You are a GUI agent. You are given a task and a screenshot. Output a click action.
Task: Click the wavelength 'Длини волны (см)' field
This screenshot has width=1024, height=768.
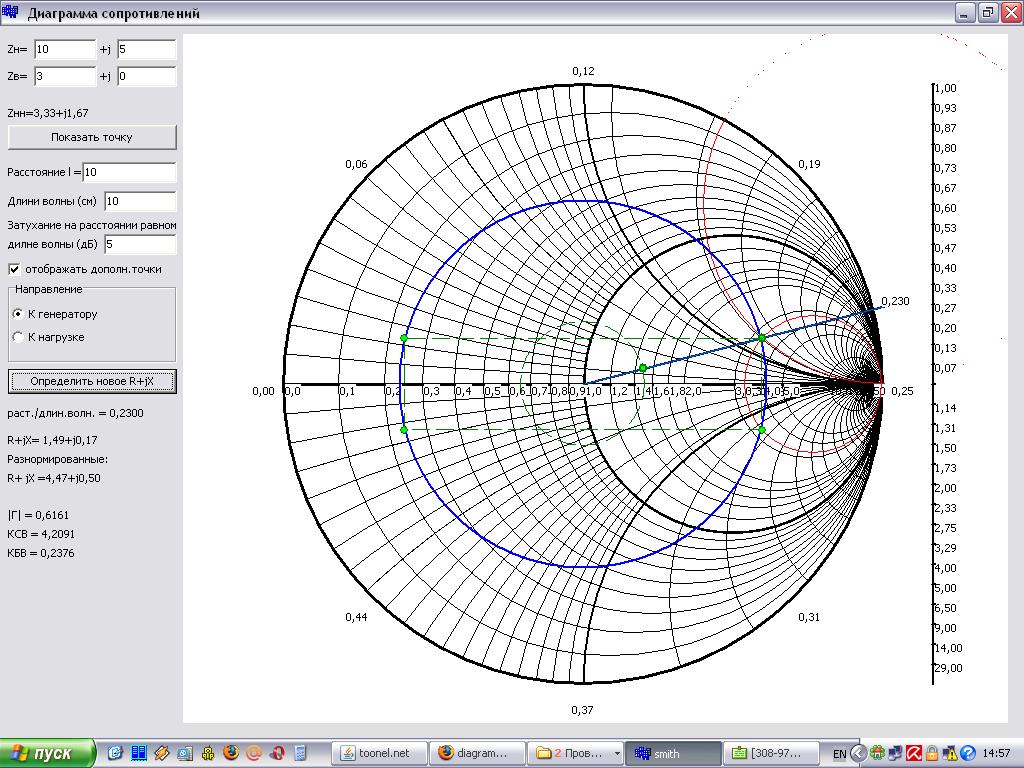pyautogui.click(x=140, y=201)
